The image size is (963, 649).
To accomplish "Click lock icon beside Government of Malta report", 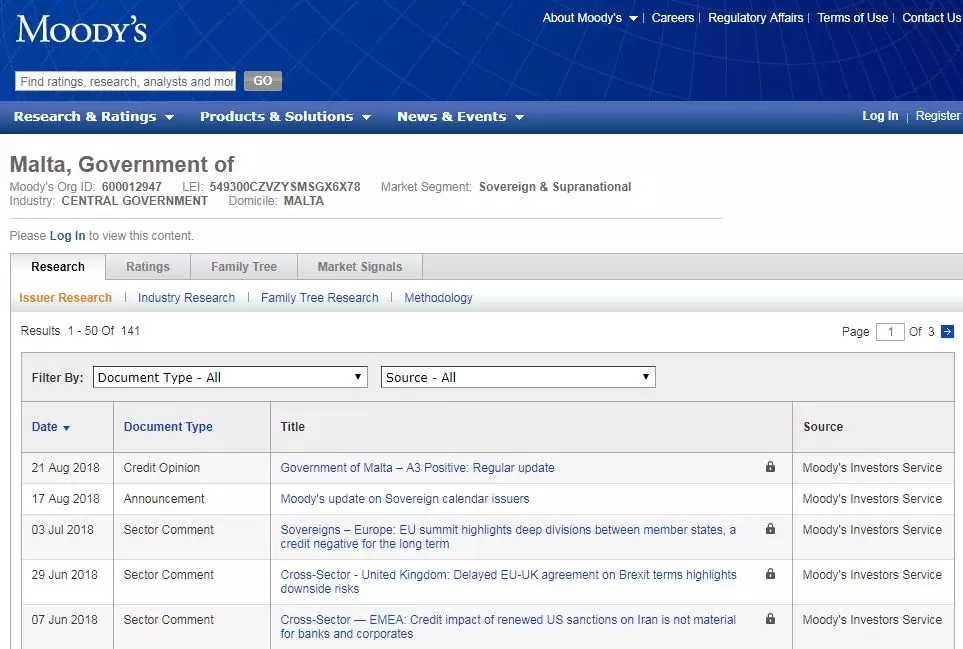I will point(770,467).
